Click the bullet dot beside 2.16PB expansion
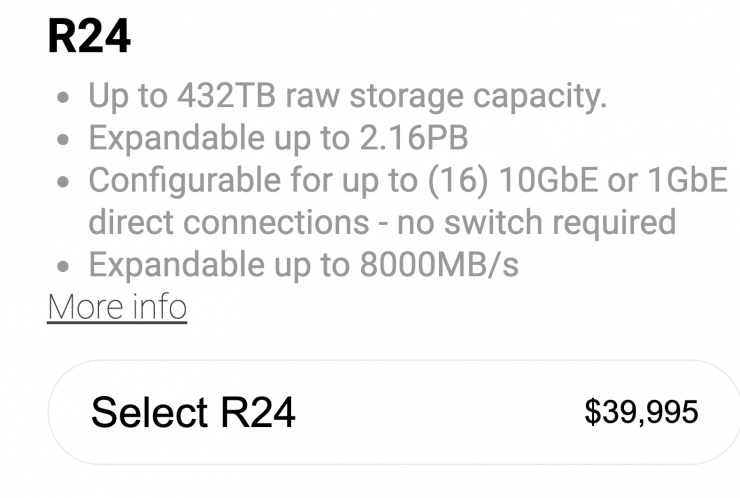The image size is (740, 498). click(64, 141)
